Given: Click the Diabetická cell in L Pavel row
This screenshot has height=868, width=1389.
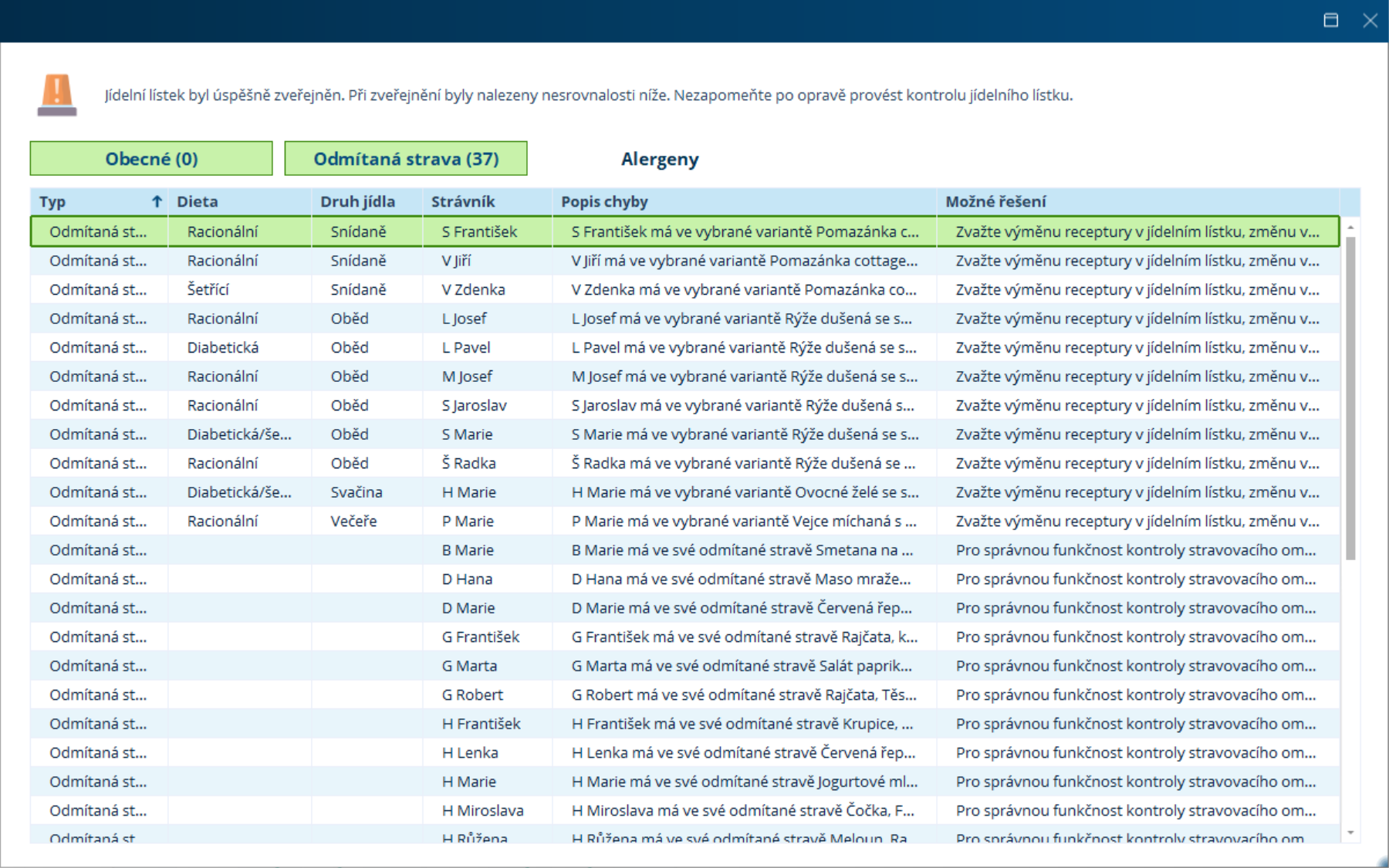Looking at the screenshot, I should (240, 347).
